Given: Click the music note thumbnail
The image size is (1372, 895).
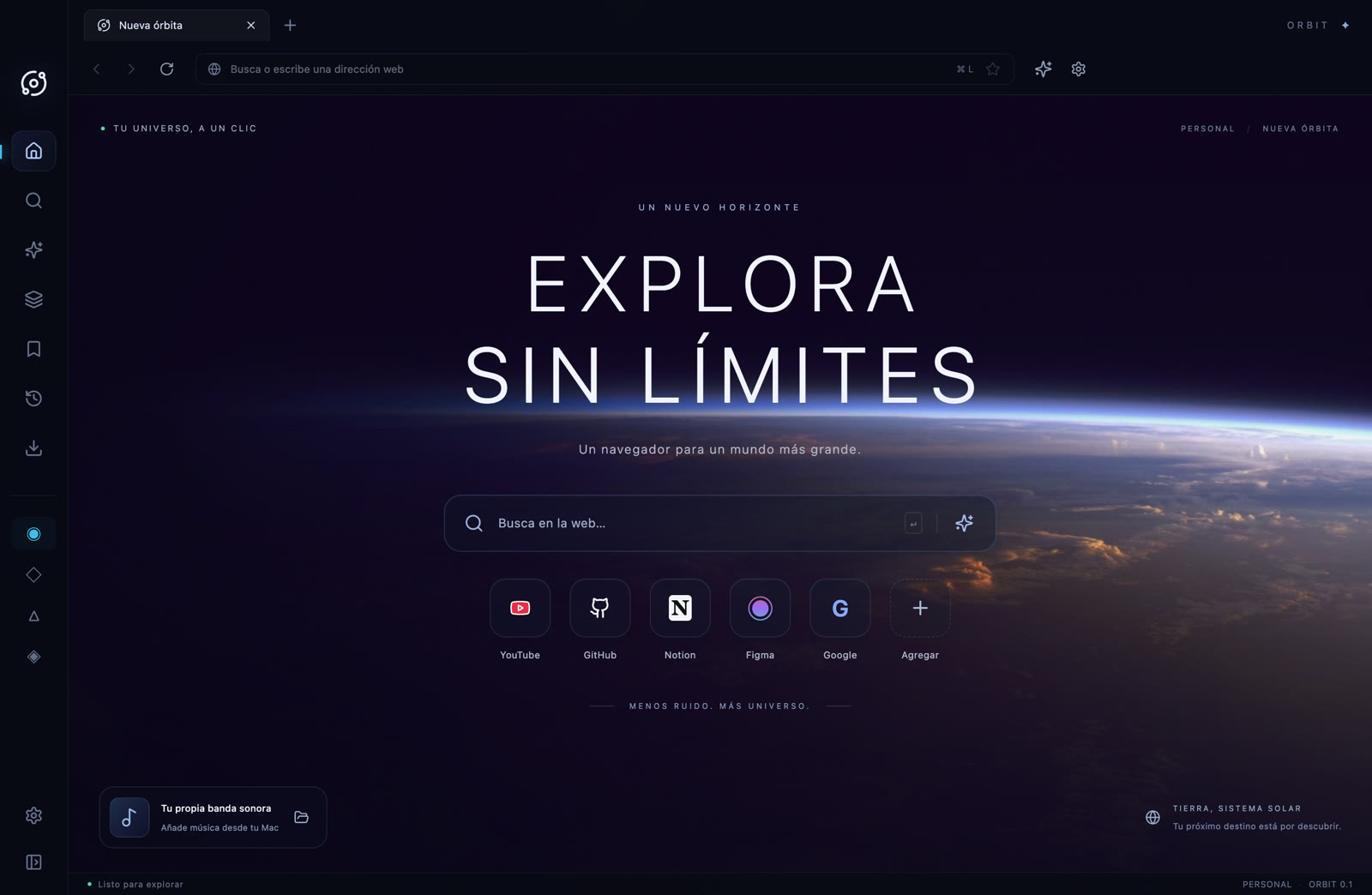Looking at the screenshot, I should tap(129, 818).
